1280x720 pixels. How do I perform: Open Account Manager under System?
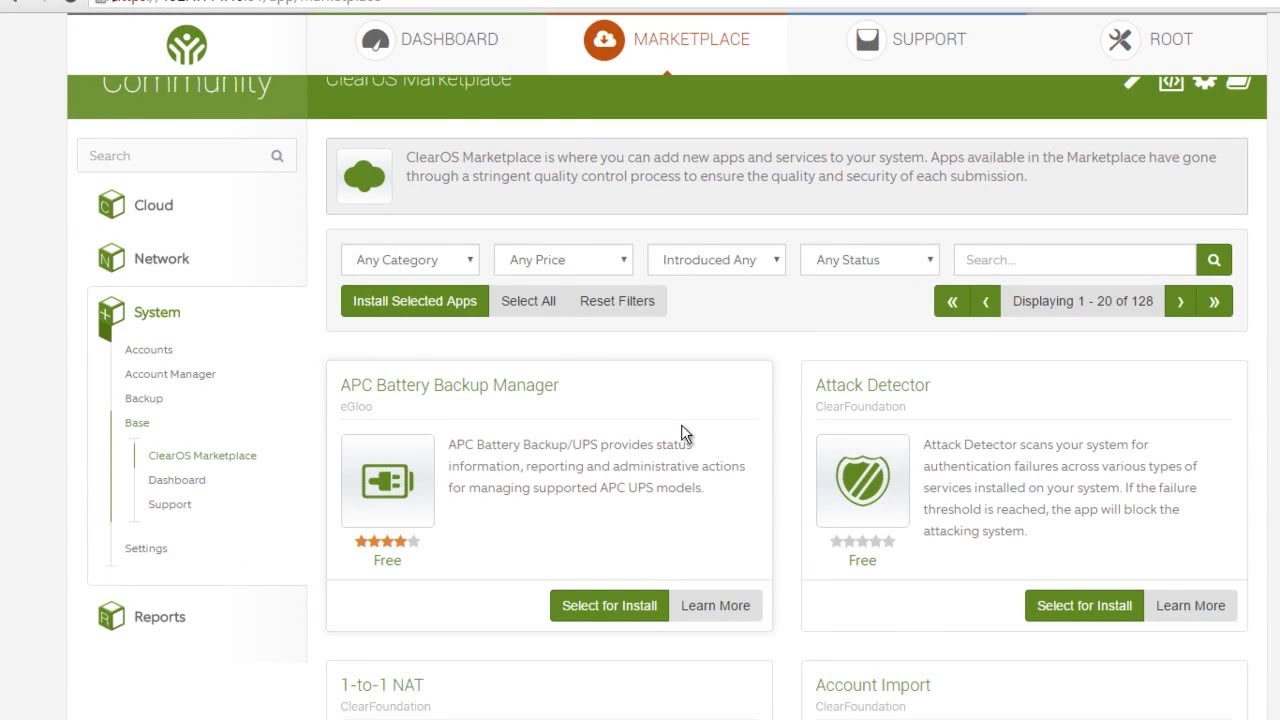point(170,374)
